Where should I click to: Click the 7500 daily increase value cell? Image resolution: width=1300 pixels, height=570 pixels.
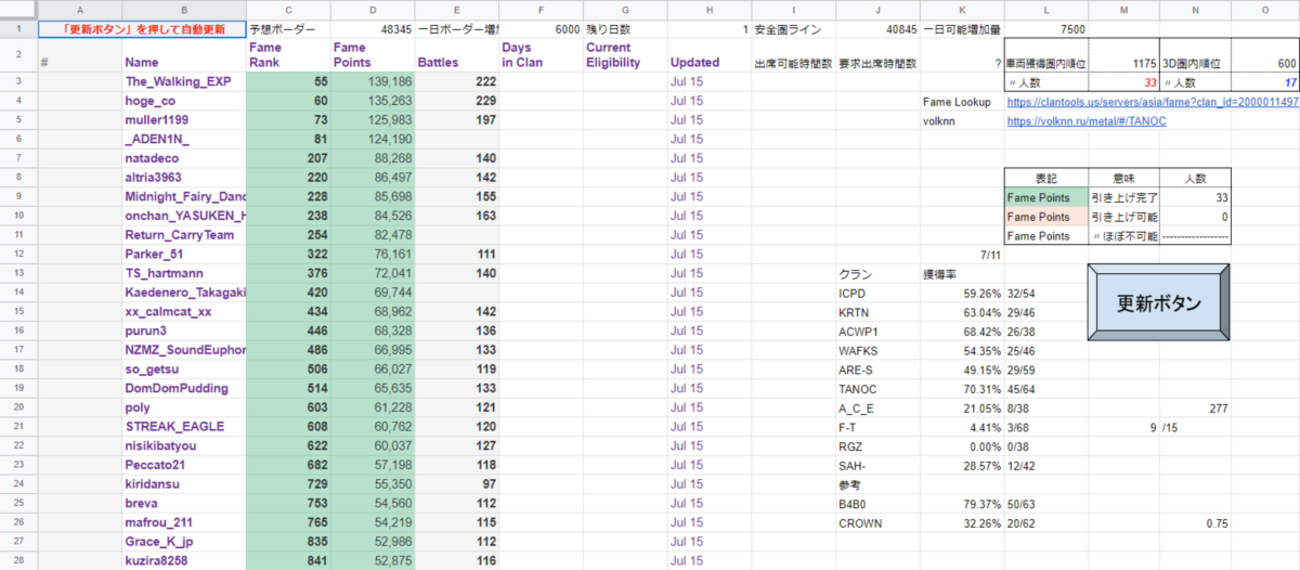click(1046, 29)
